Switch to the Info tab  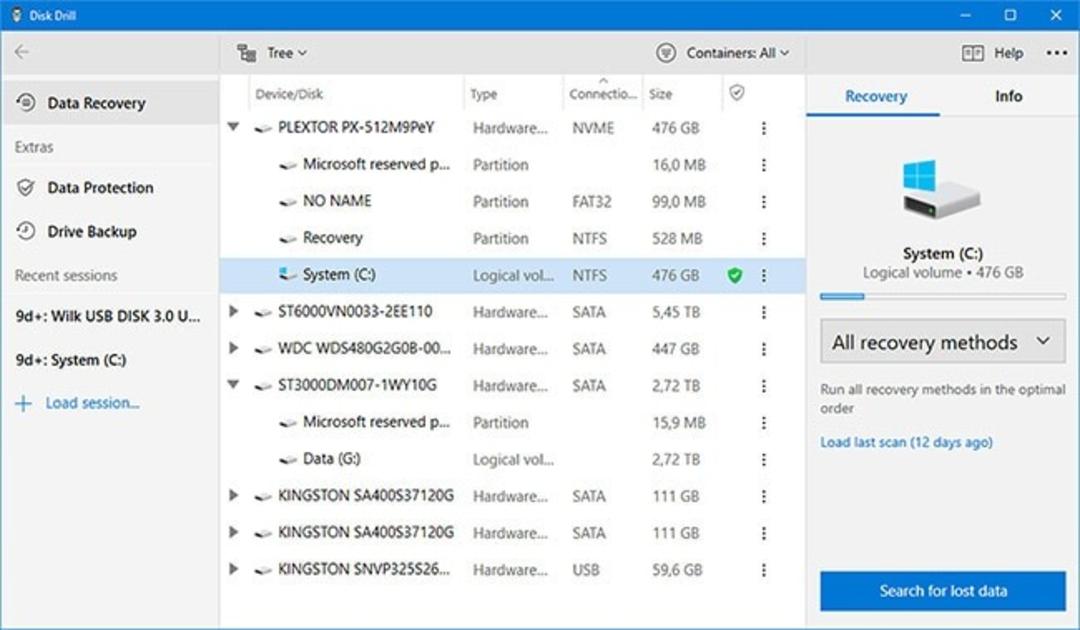click(x=1008, y=96)
